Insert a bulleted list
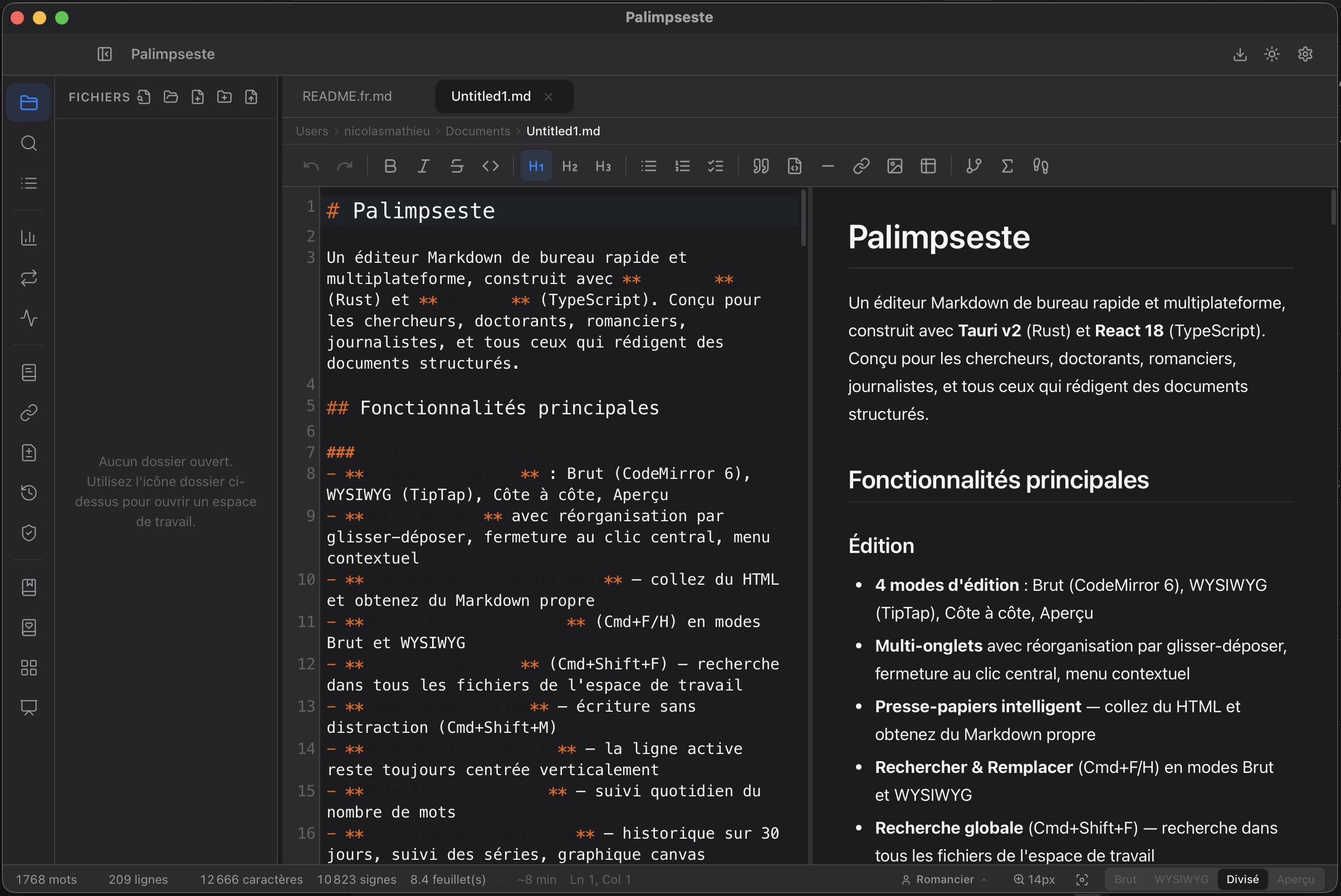This screenshot has width=1341, height=896. [648, 166]
